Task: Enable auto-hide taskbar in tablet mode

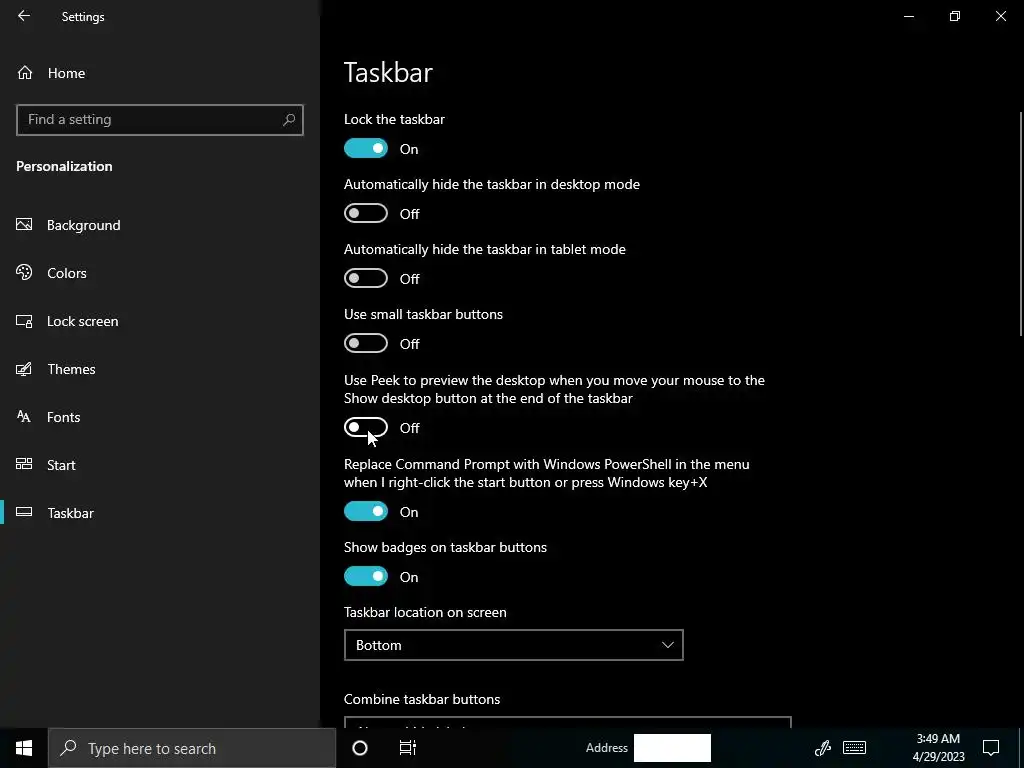Action: (x=366, y=278)
